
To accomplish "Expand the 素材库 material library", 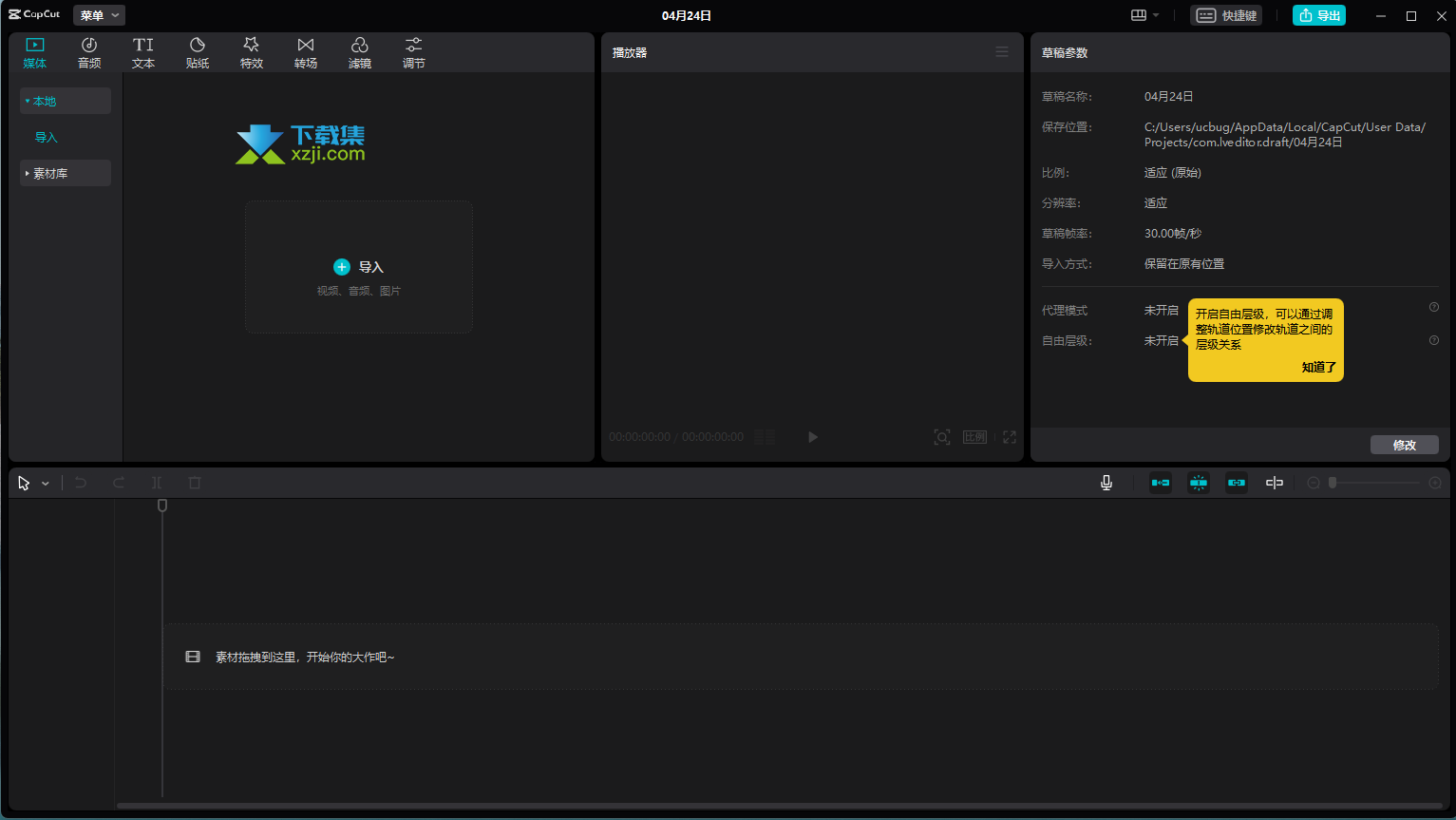I will 66,173.
